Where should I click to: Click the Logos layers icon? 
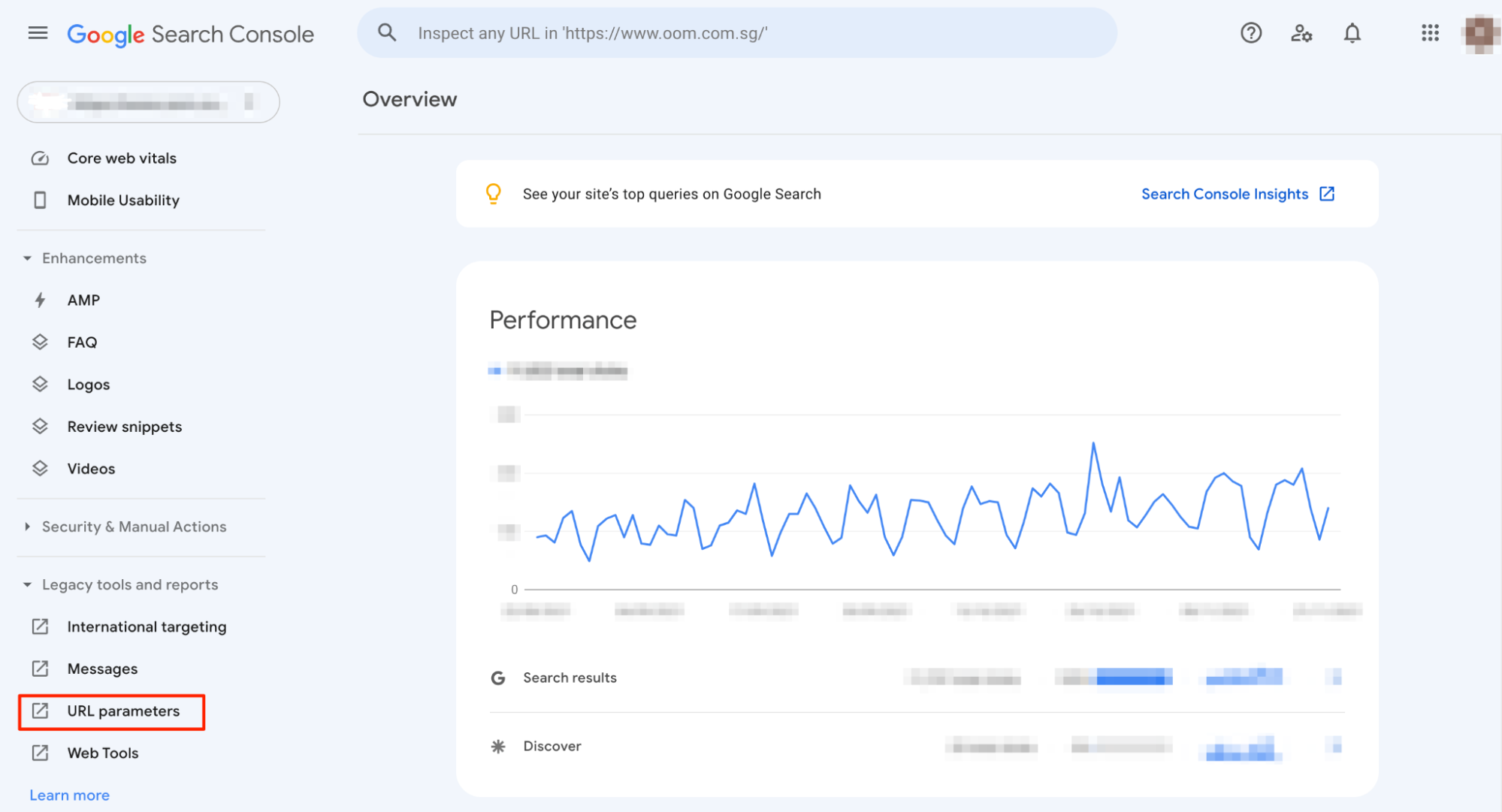point(40,385)
